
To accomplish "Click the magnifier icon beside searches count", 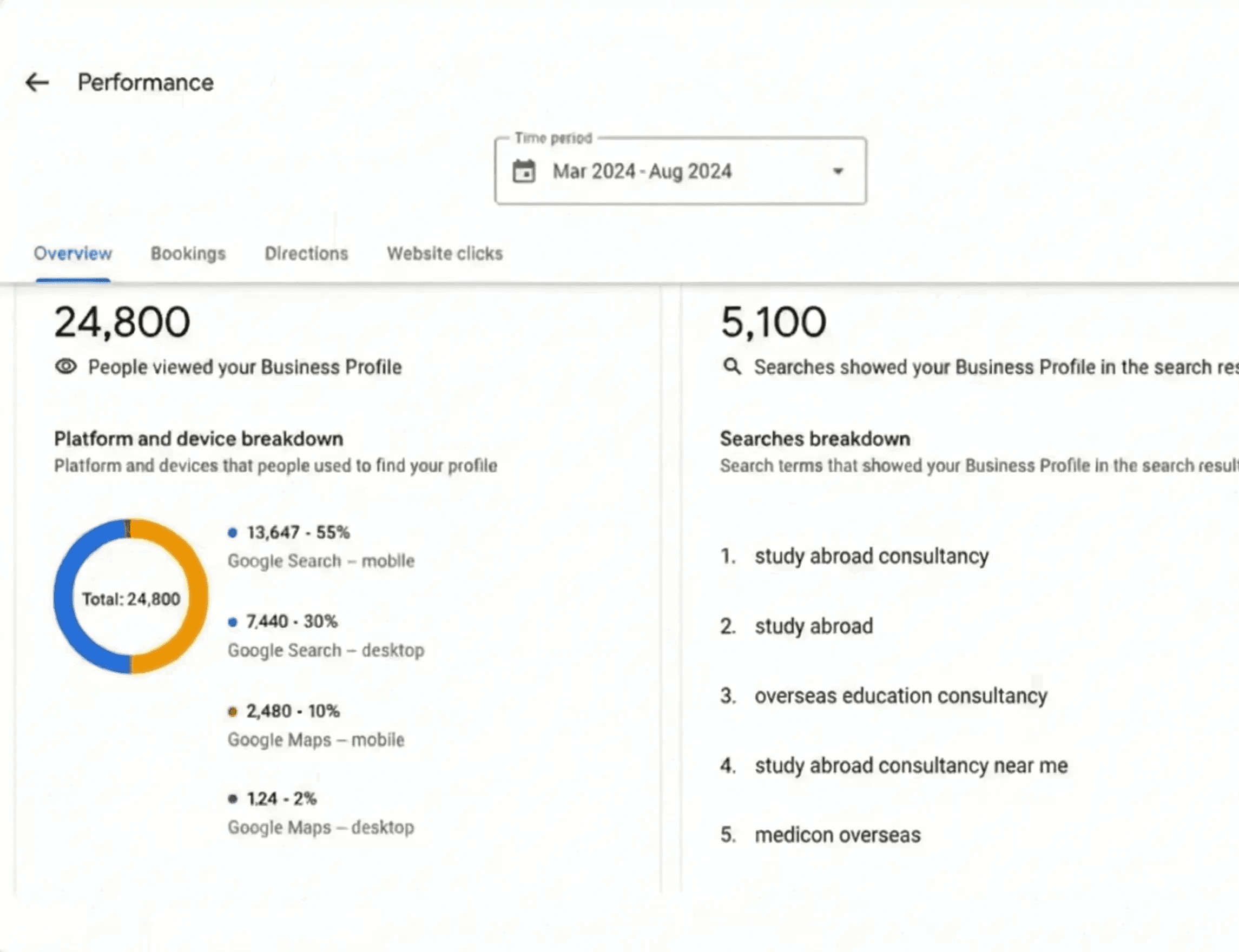I will click(x=732, y=367).
